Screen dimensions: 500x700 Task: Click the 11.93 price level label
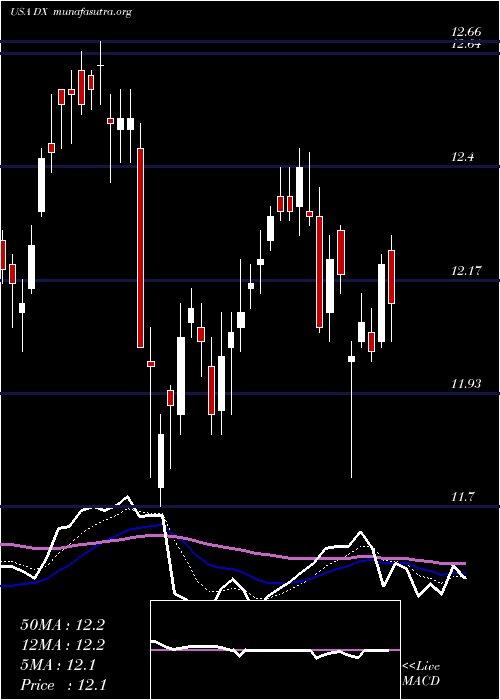click(x=466, y=383)
